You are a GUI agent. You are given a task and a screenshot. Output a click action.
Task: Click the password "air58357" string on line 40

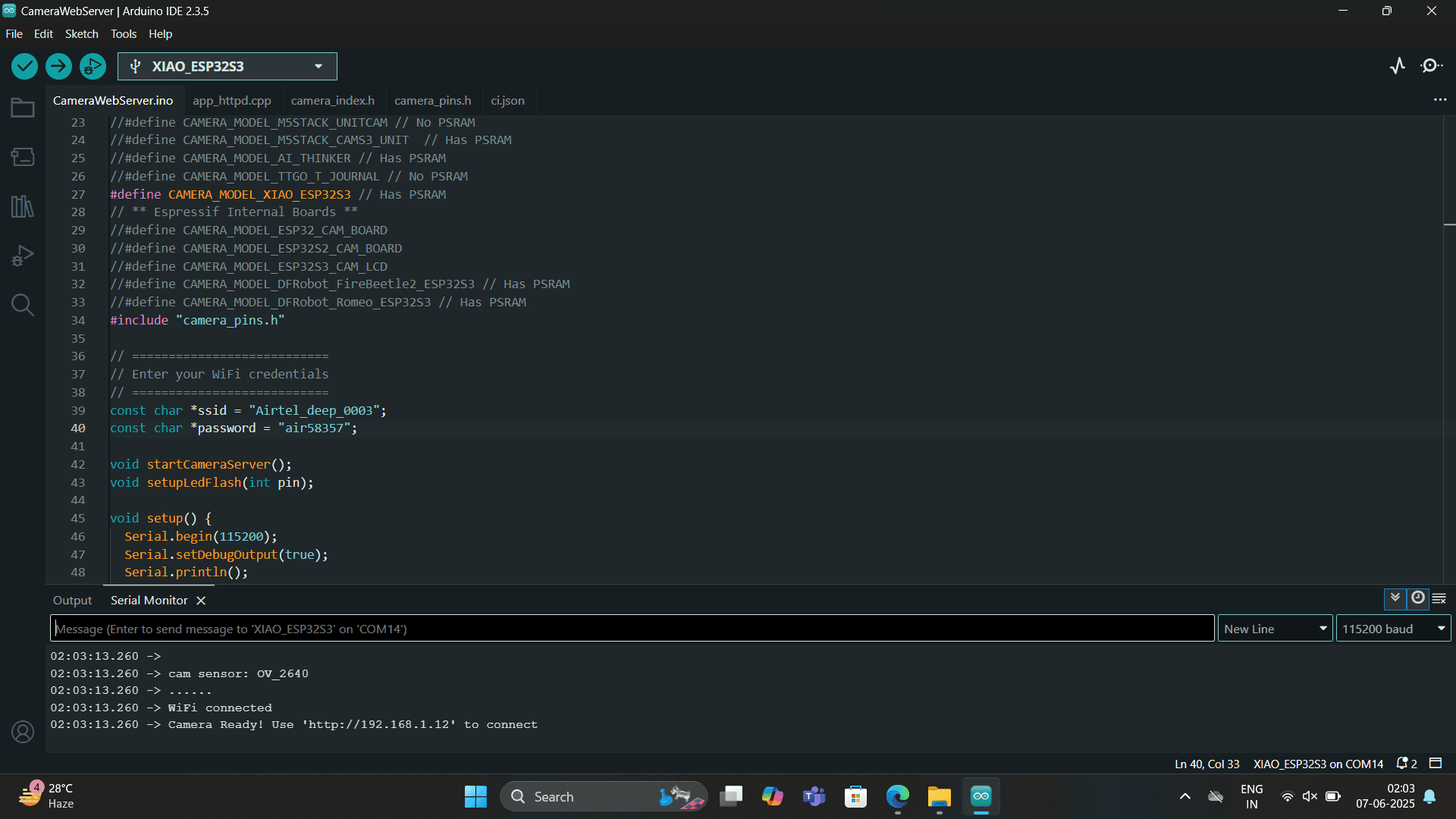tap(314, 428)
